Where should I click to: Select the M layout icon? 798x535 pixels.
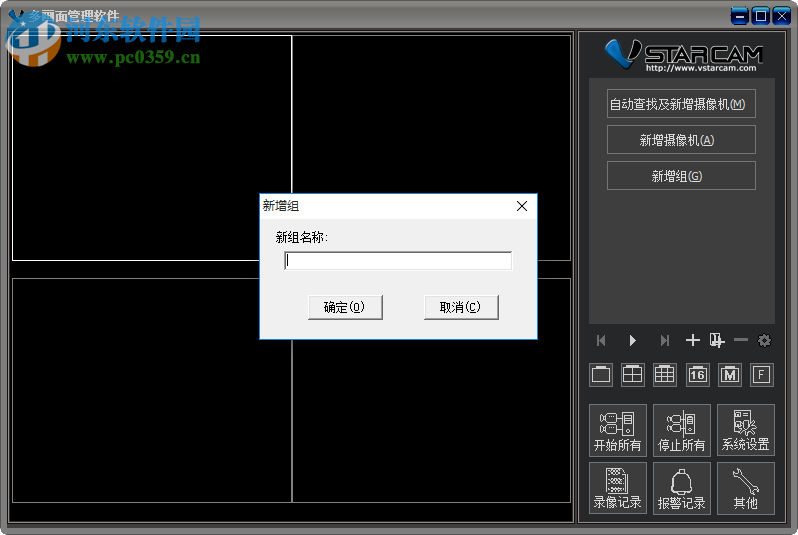click(730, 375)
